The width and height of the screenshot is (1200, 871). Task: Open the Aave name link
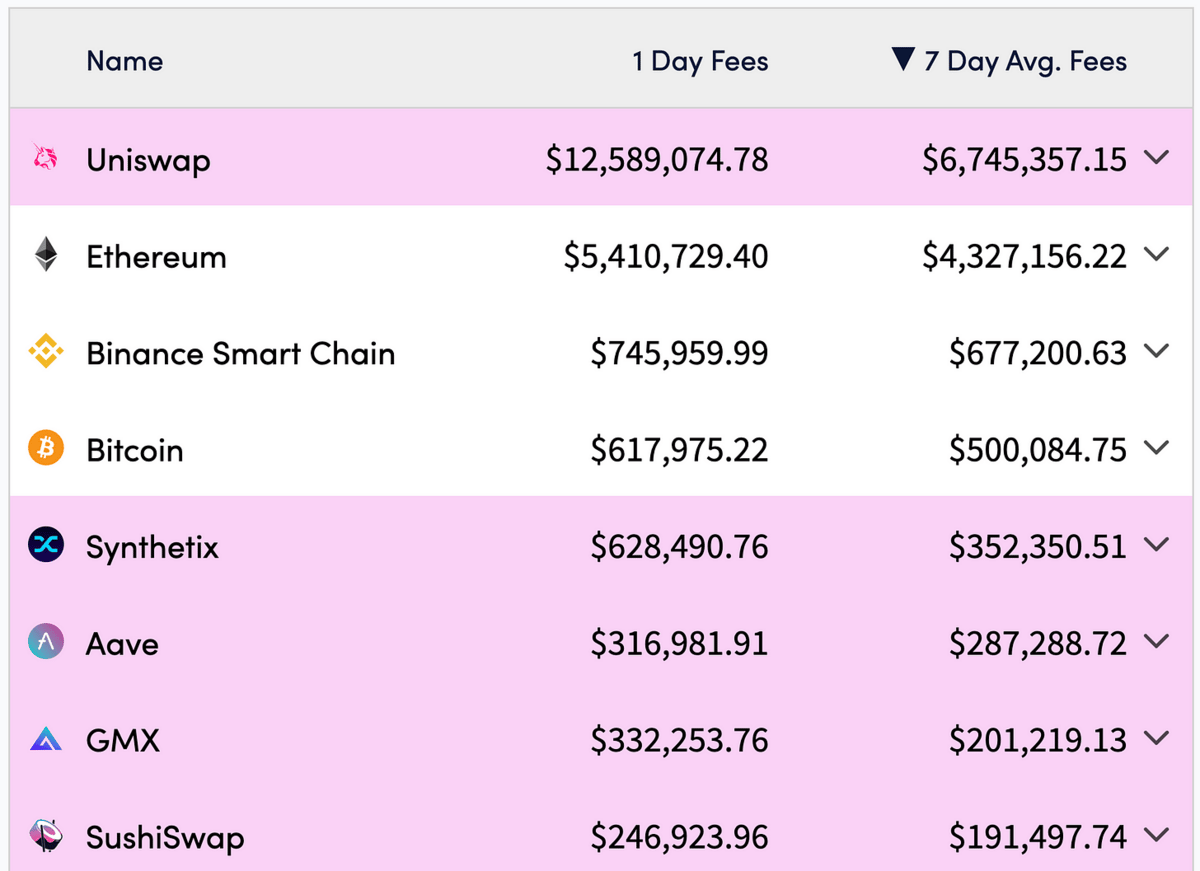pyautogui.click(x=122, y=644)
